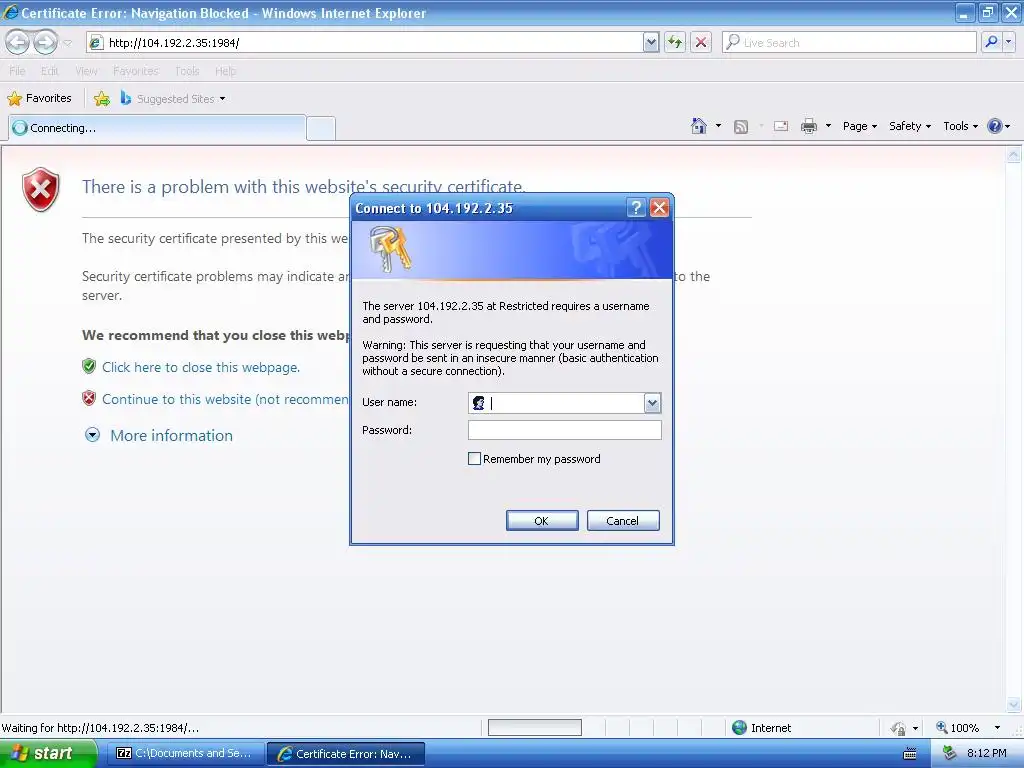
Task: Click the dialog Help question mark button
Action: [x=636, y=208]
